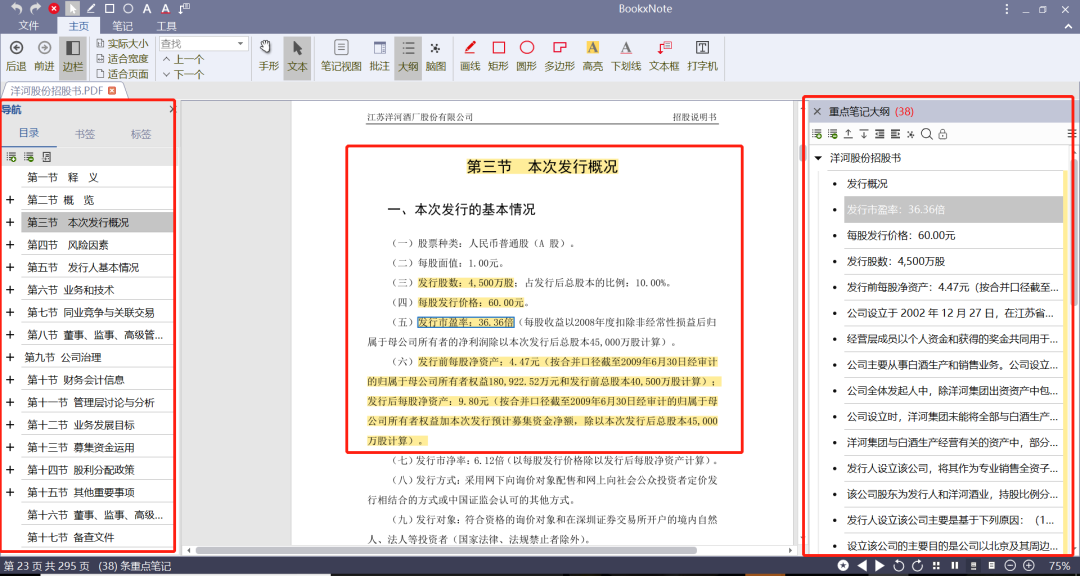Click rotate counterclockwise in status bar
Screen dimensions: 1080x576
[x=899, y=566]
